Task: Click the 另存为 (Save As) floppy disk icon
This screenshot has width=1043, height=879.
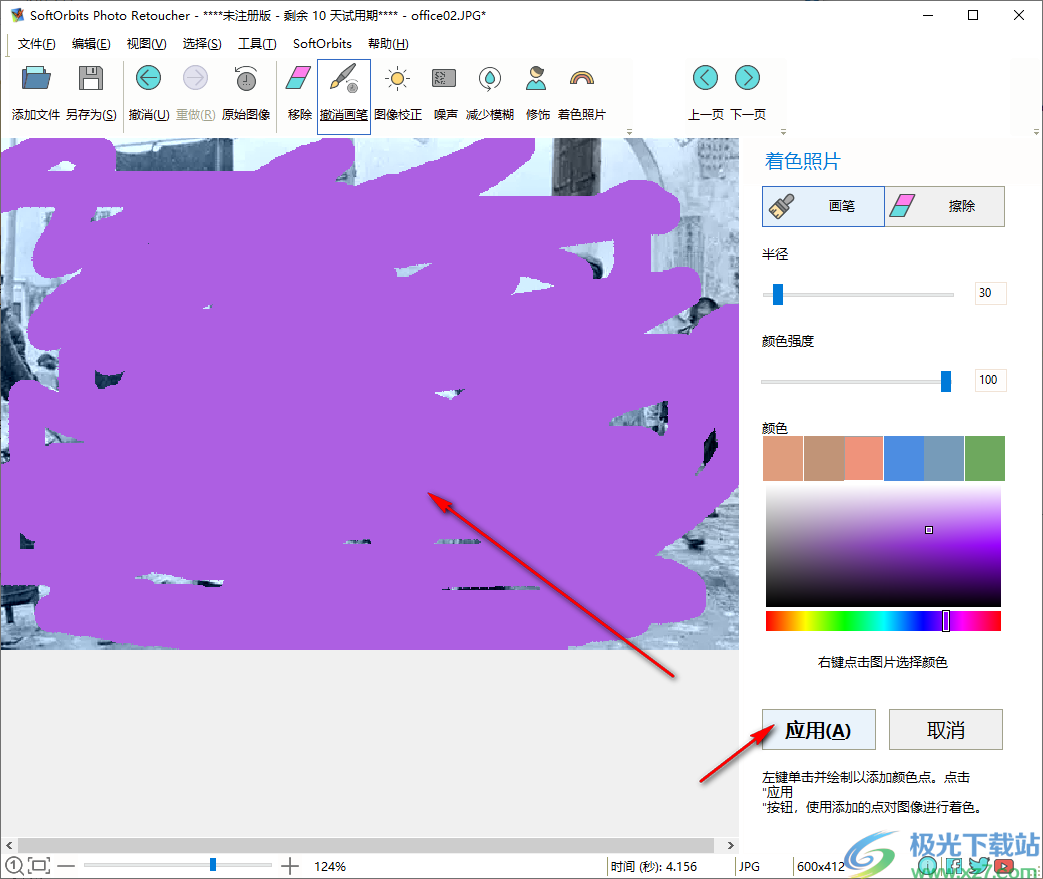Action: click(x=91, y=79)
